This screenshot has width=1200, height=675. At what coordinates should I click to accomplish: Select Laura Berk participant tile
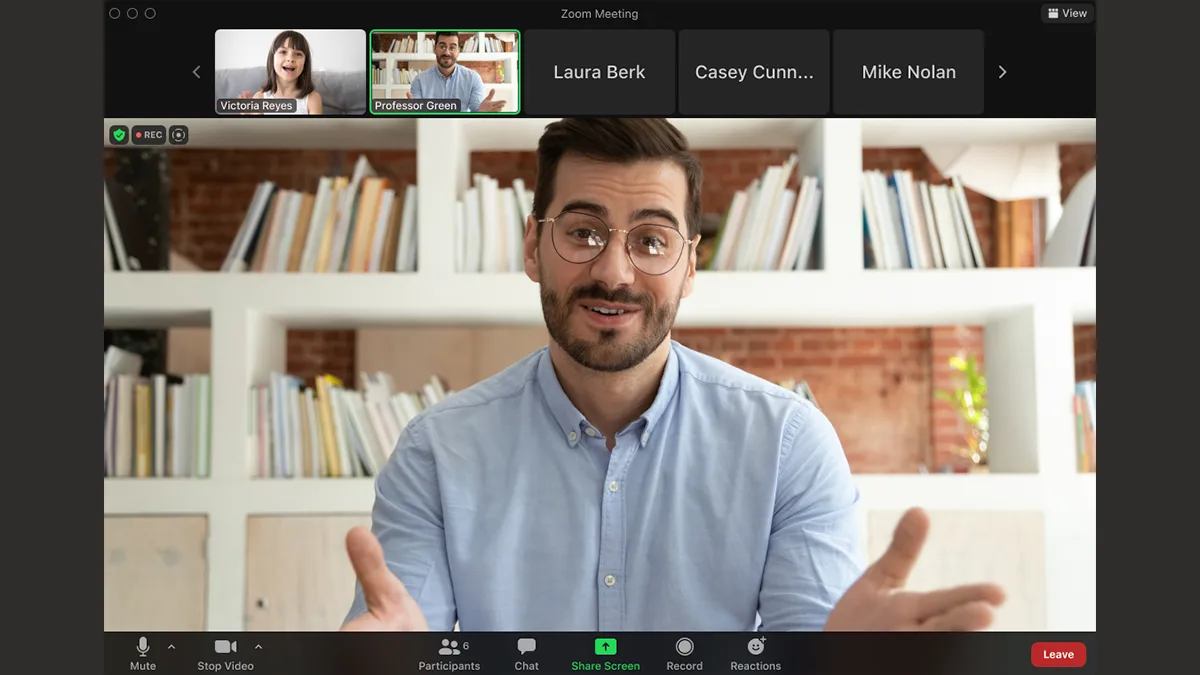point(599,72)
